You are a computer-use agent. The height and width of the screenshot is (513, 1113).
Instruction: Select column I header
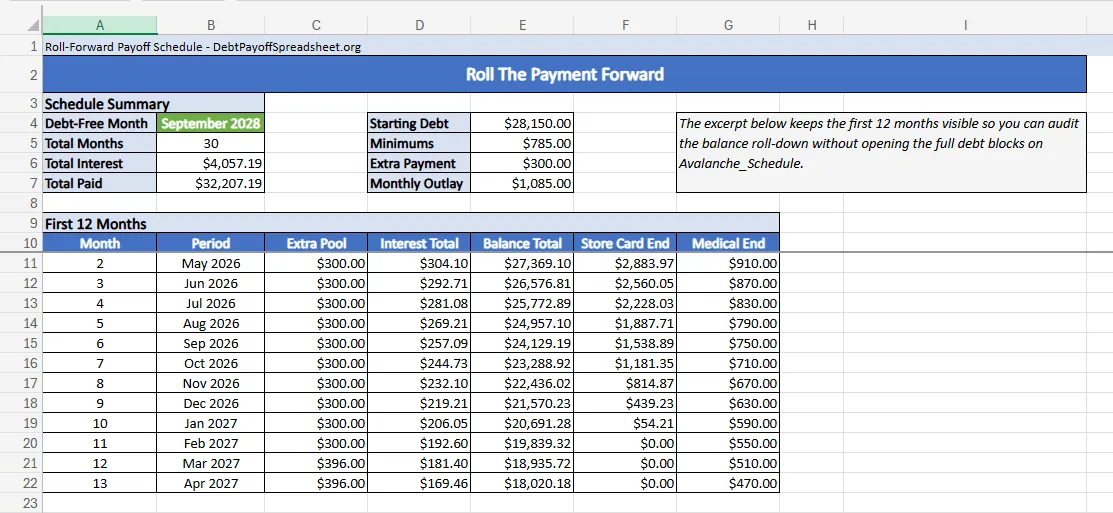click(965, 25)
